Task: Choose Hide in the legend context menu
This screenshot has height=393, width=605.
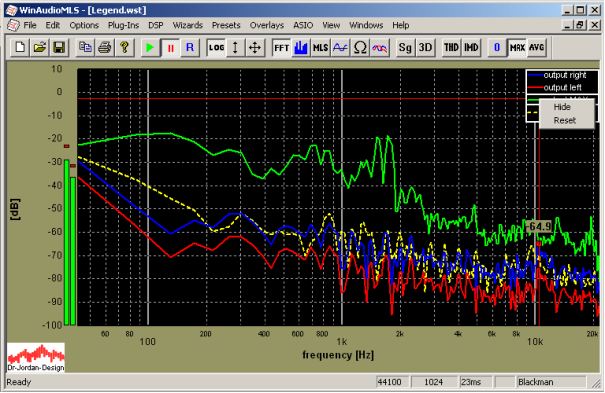Action: (x=562, y=107)
